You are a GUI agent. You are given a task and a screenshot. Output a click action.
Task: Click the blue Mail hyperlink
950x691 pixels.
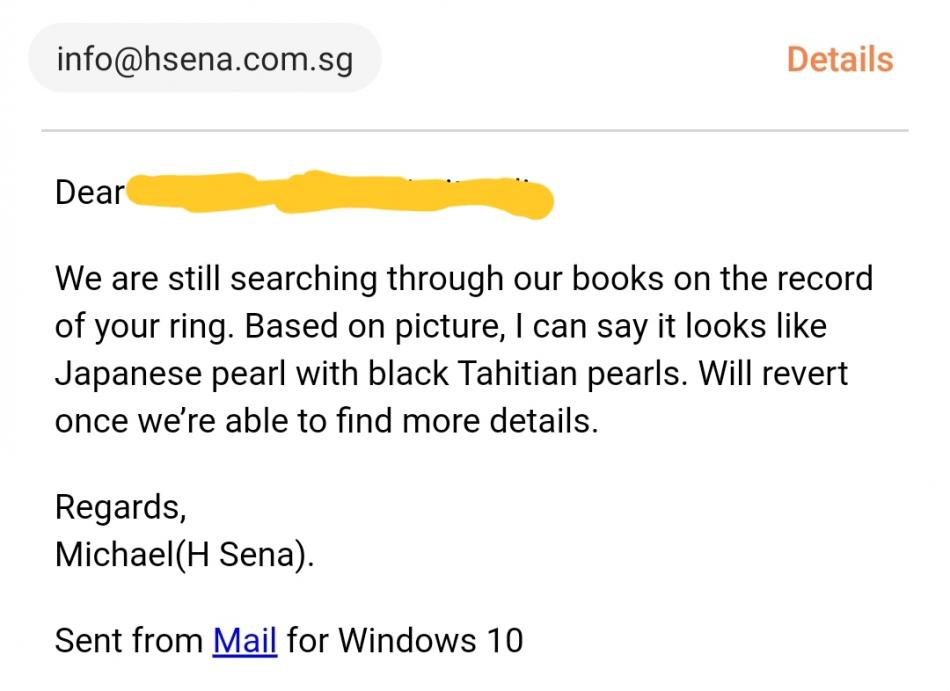pyautogui.click(x=245, y=640)
